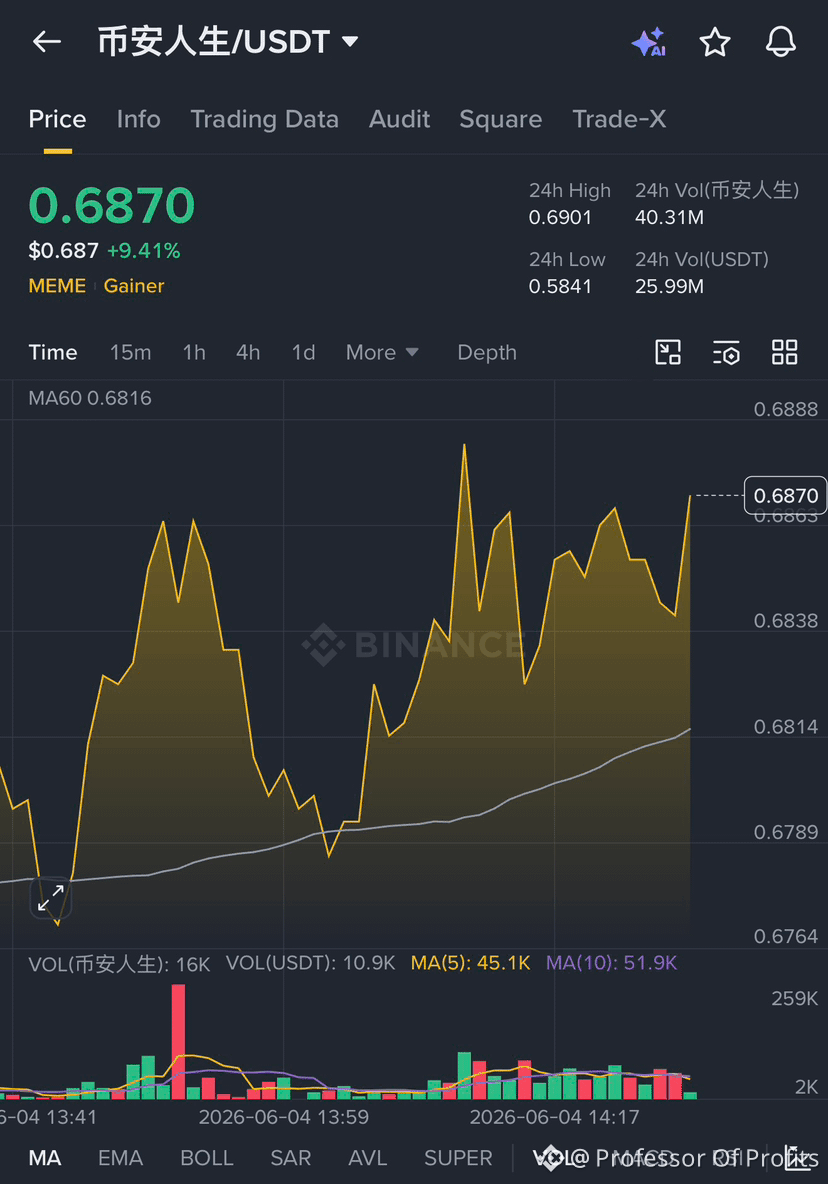Tap the MA(5): 45.1K volume label
This screenshot has height=1184, width=828.
[x=470, y=963]
